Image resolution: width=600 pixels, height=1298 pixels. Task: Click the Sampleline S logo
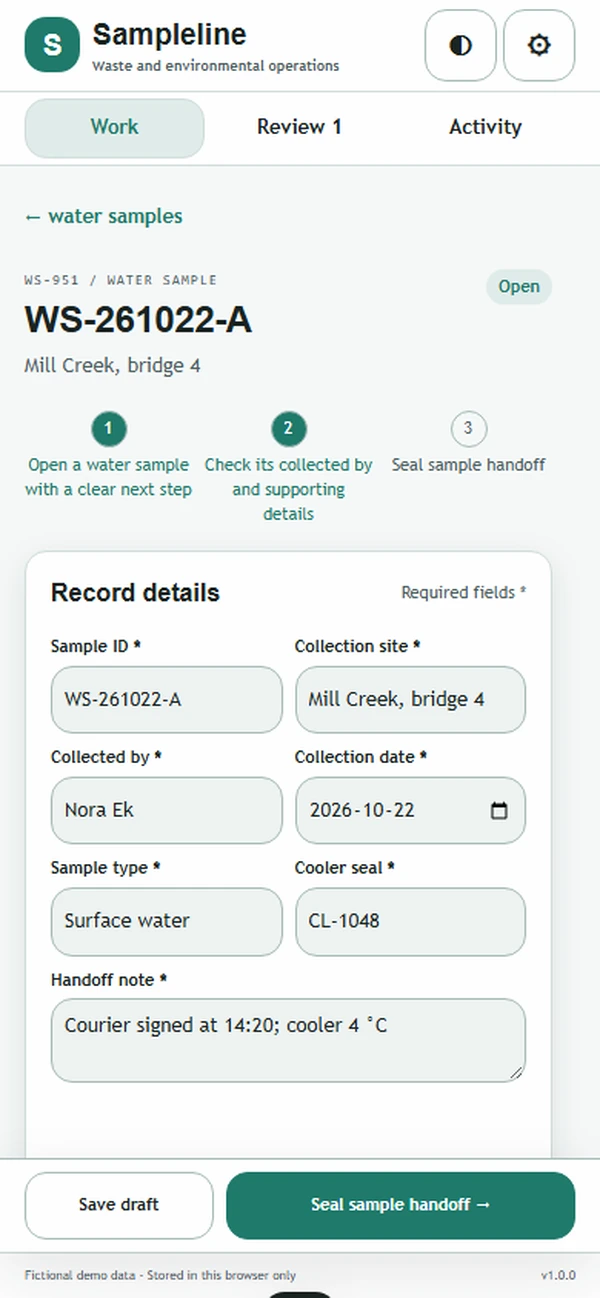(52, 45)
